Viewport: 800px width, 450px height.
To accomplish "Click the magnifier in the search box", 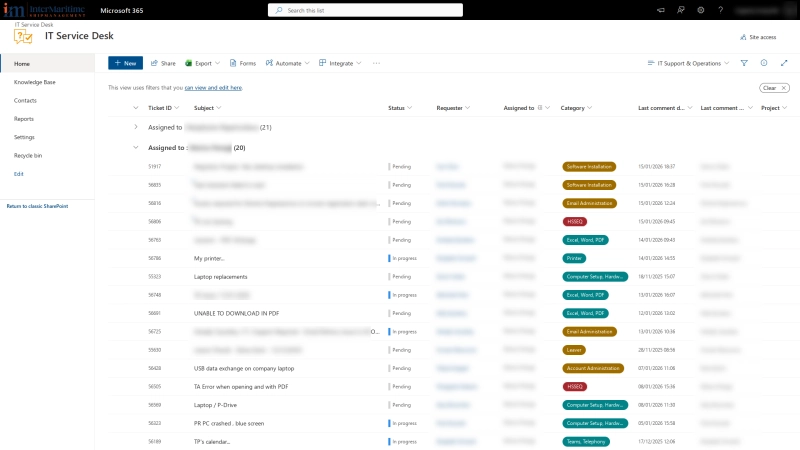I will click(x=279, y=10).
